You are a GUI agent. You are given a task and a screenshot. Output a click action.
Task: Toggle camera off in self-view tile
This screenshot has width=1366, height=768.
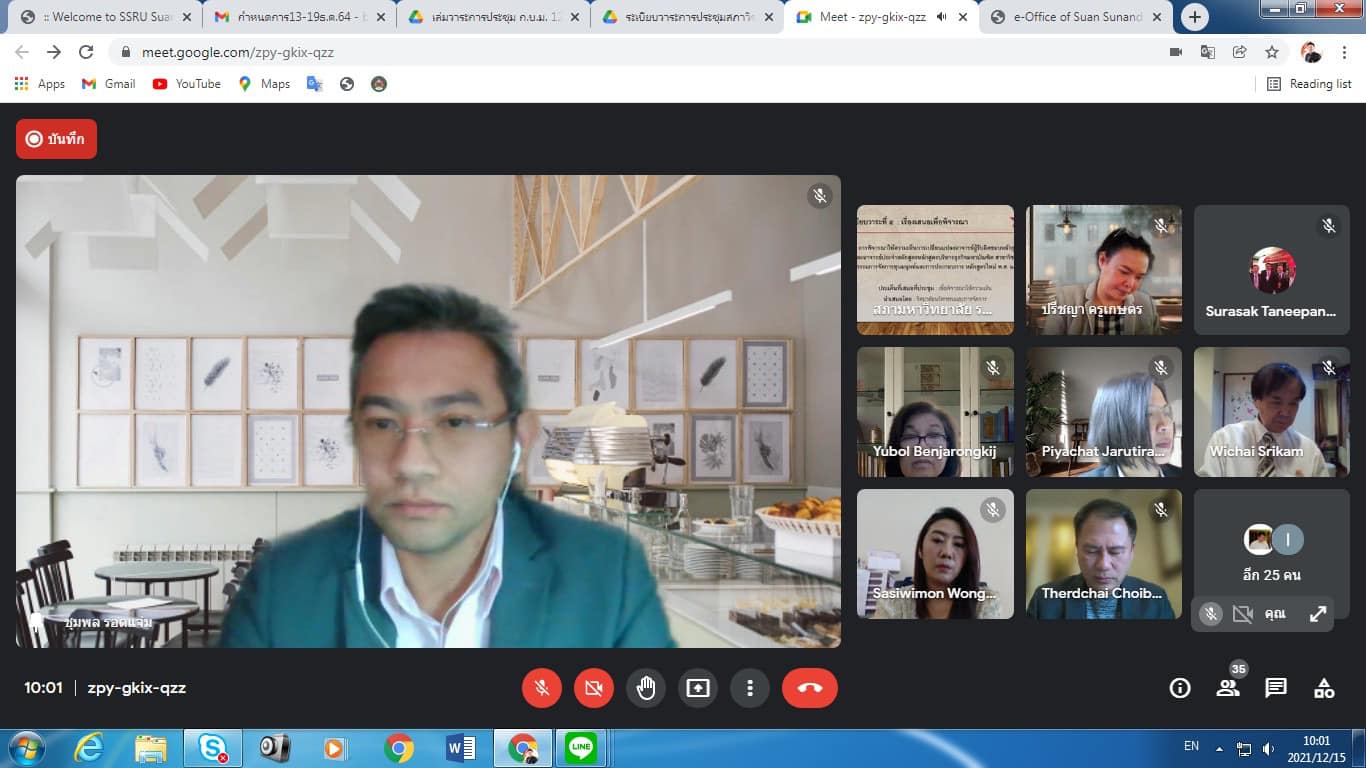point(1242,614)
